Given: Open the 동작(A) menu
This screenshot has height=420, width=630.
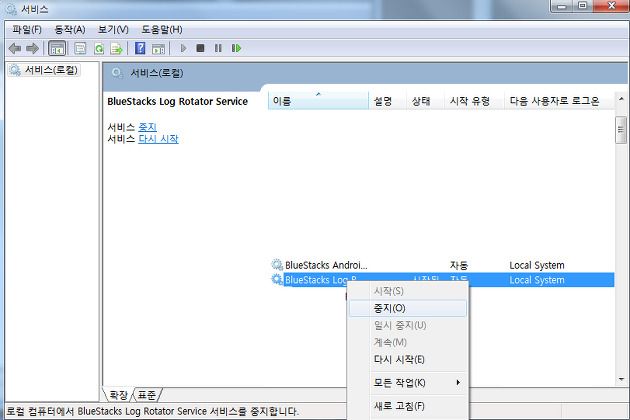Looking at the screenshot, I should [70, 29].
